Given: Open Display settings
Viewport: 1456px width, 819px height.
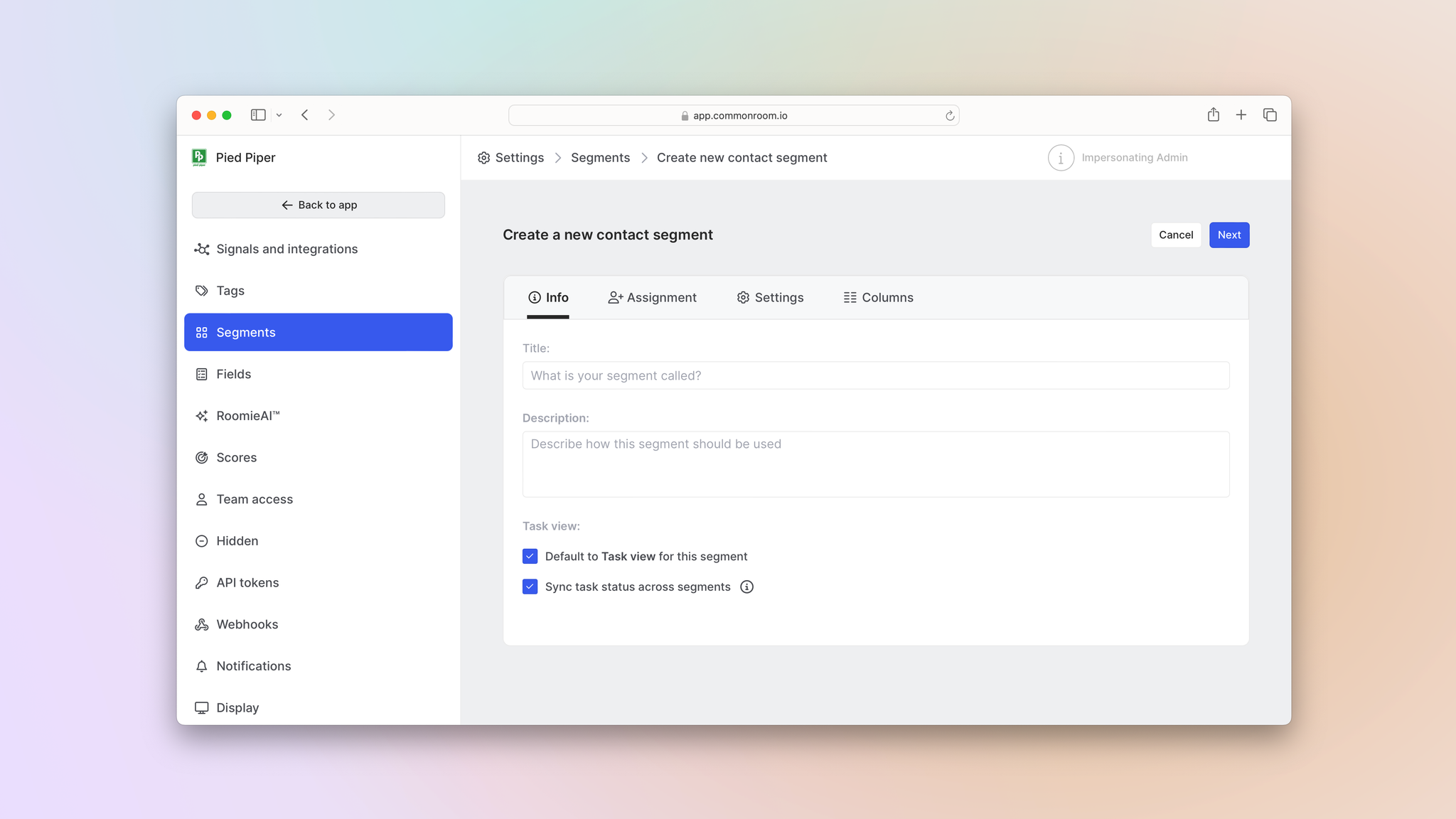Looking at the screenshot, I should click(x=318, y=708).
